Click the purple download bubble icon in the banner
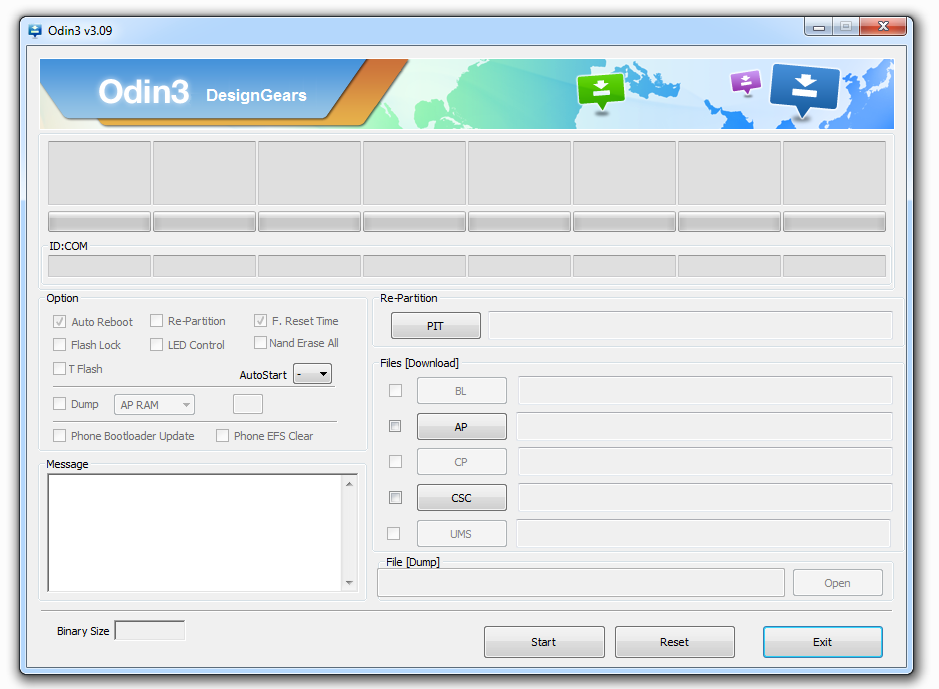Screen dimensions: 939x689 click(746, 82)
